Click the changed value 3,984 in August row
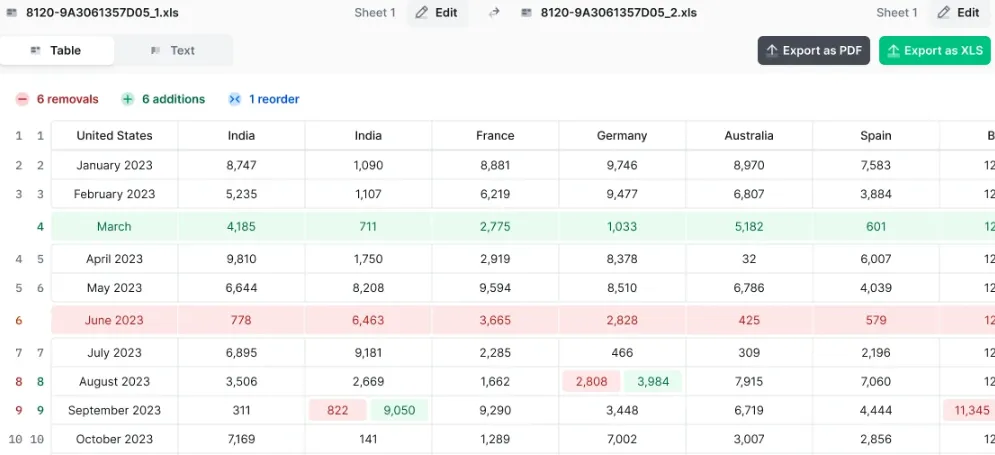This screenshot has height=455, width=995. pos(652,381)
